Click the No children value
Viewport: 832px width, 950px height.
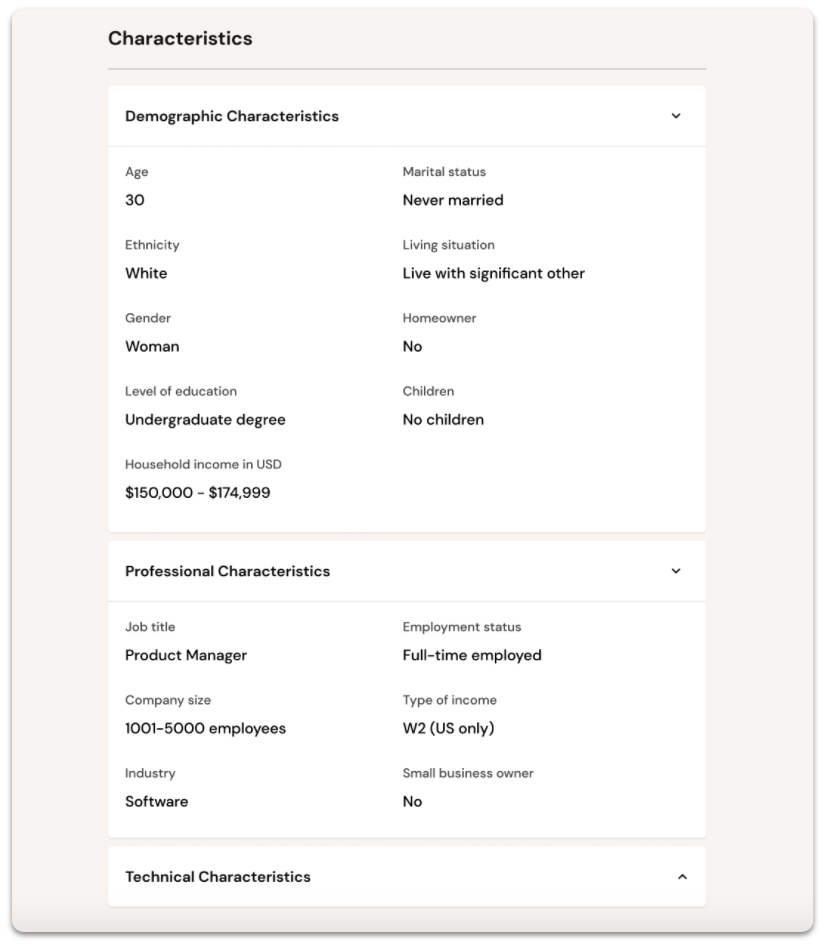(443, 420)
